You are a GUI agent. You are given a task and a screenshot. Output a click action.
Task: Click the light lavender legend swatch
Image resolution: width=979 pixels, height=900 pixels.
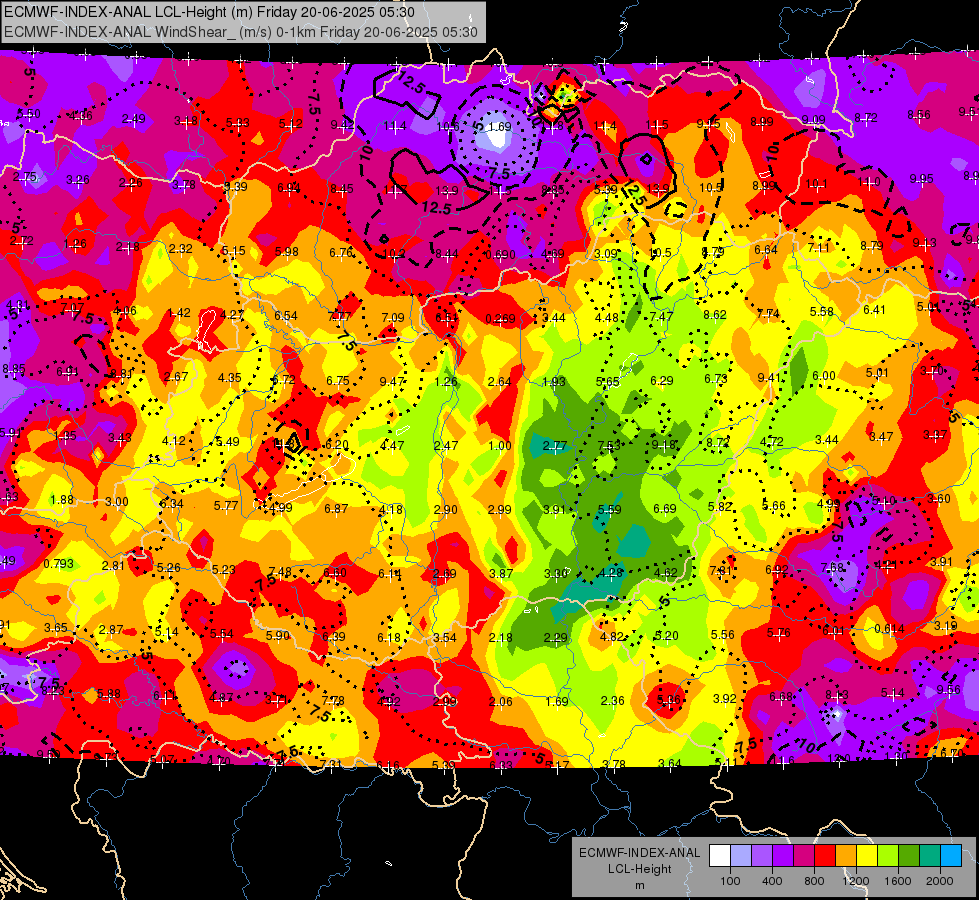(741, 856)
